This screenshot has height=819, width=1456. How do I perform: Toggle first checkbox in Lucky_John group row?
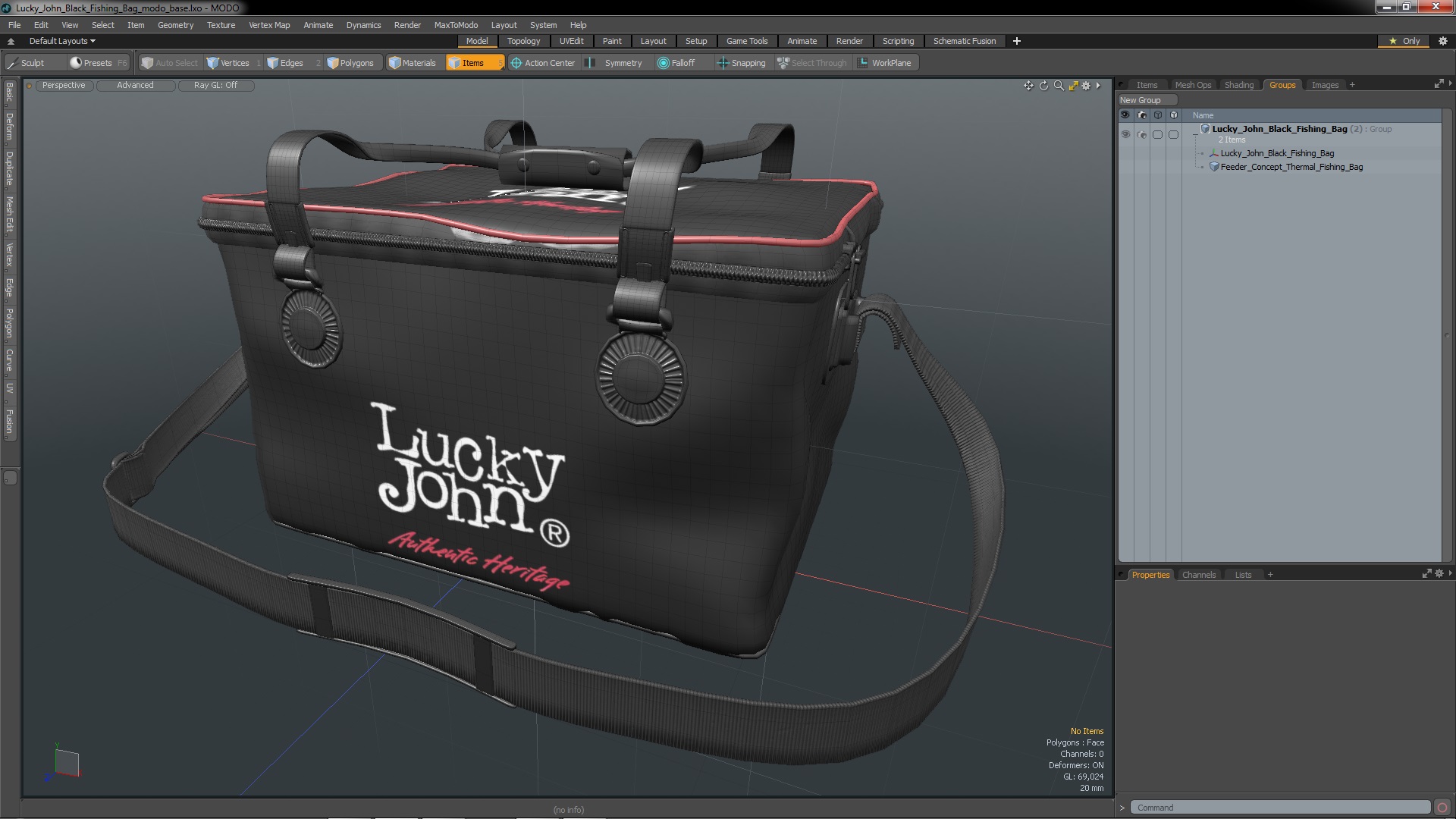1157,134
